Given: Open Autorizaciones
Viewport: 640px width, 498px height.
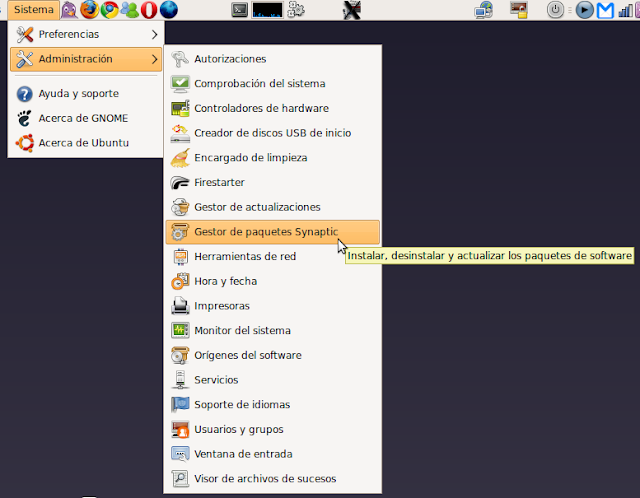Looking at the screenshot, I should coord(273,59).
